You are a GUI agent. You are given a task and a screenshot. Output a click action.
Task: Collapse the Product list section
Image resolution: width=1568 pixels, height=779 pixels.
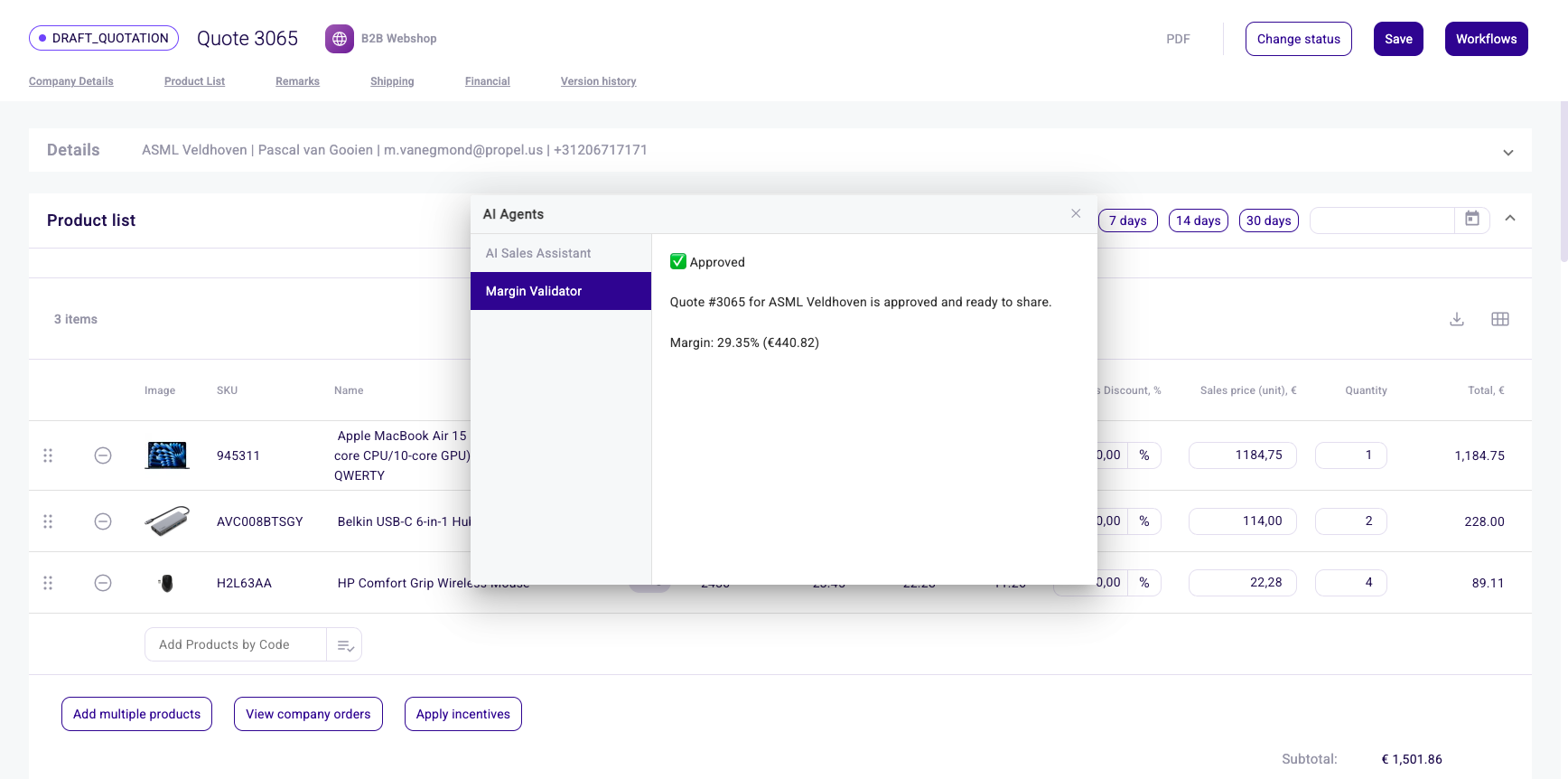pos(1509,219)
